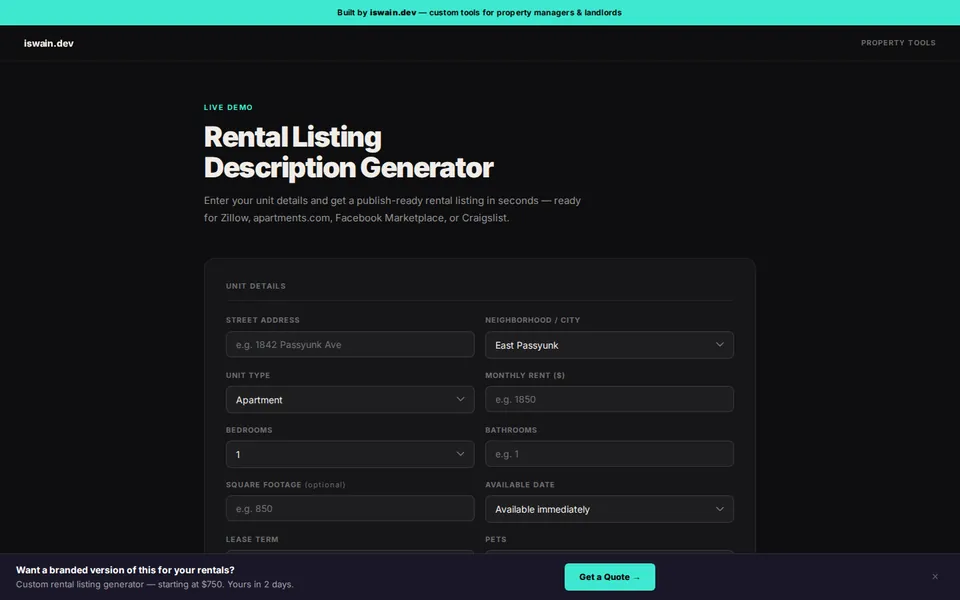Viewport: 960px width, 600px height.
Task: Open the iswain.dev link in top banner
Action: coord(392,12)
